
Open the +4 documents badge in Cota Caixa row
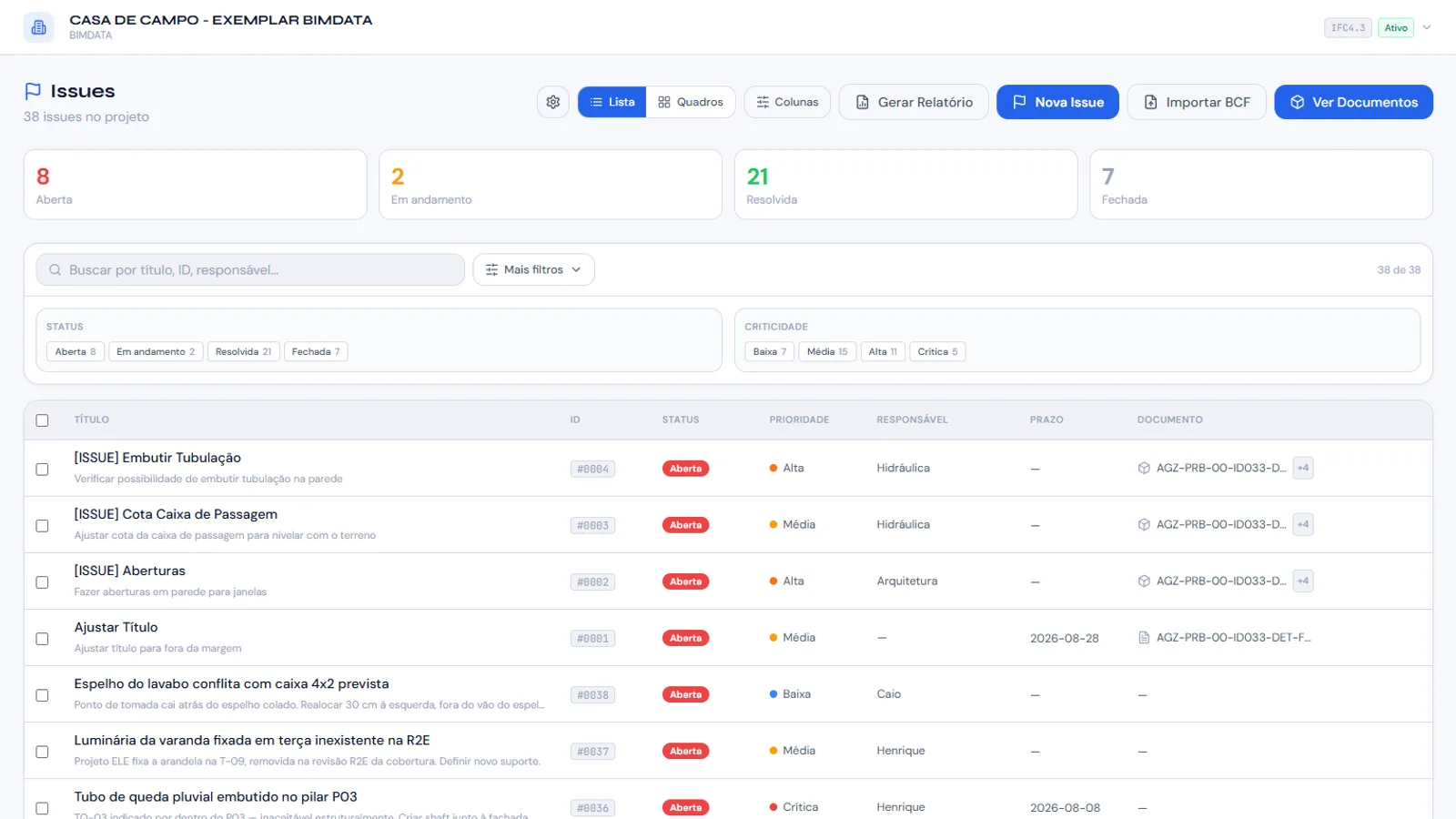click(1303, 524)
